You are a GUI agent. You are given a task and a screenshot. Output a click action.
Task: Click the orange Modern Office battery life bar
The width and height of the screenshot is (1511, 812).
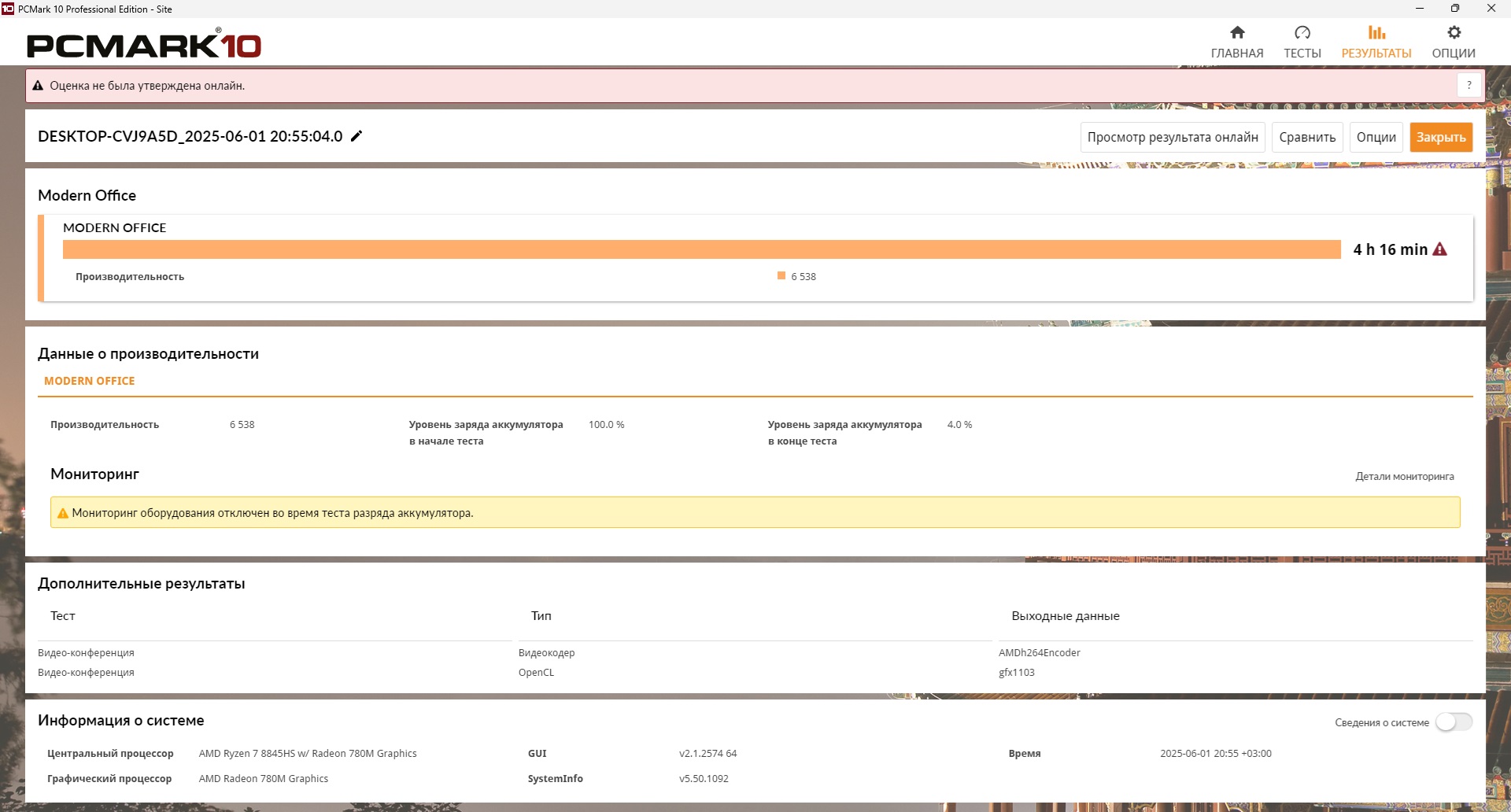702,249
